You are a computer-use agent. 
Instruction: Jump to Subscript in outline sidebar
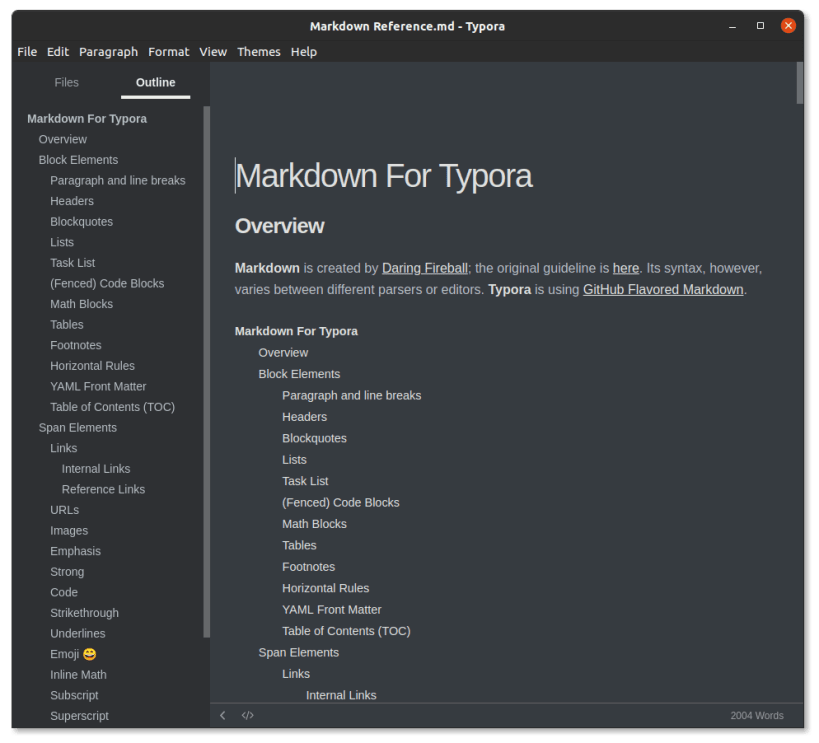[74, 695]
